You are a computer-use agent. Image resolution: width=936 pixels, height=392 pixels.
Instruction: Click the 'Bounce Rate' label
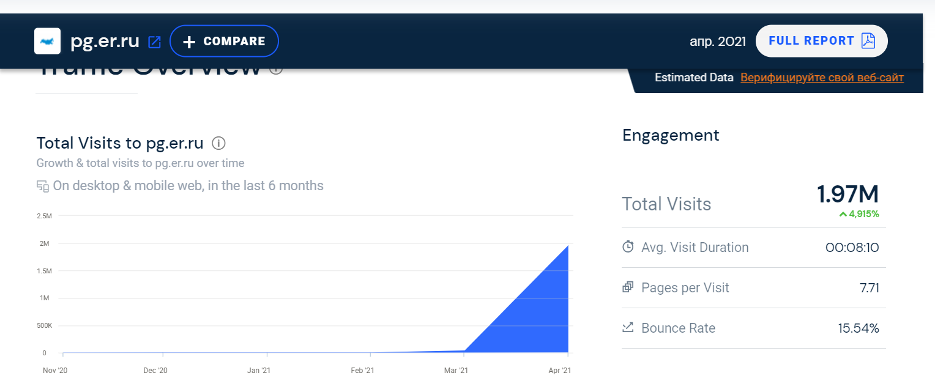(x=678, y=328)
